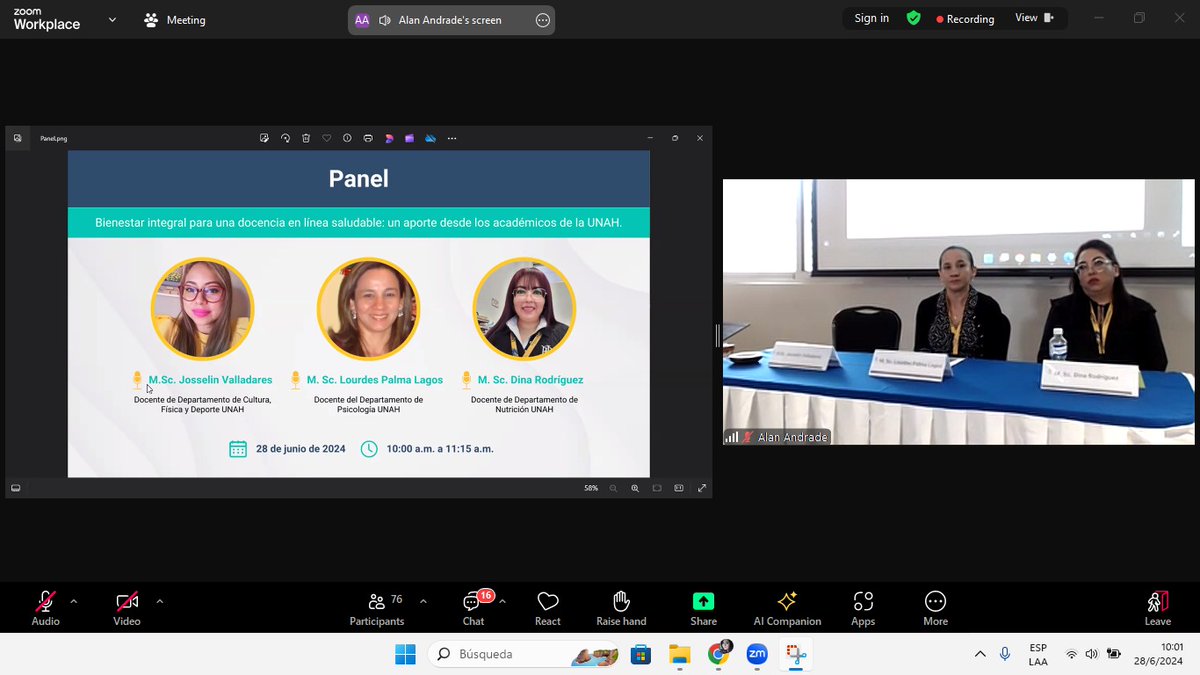This screenshot has width=1200, height=675.
Task: Click the Windows Start button
Action: click(405, 654)
